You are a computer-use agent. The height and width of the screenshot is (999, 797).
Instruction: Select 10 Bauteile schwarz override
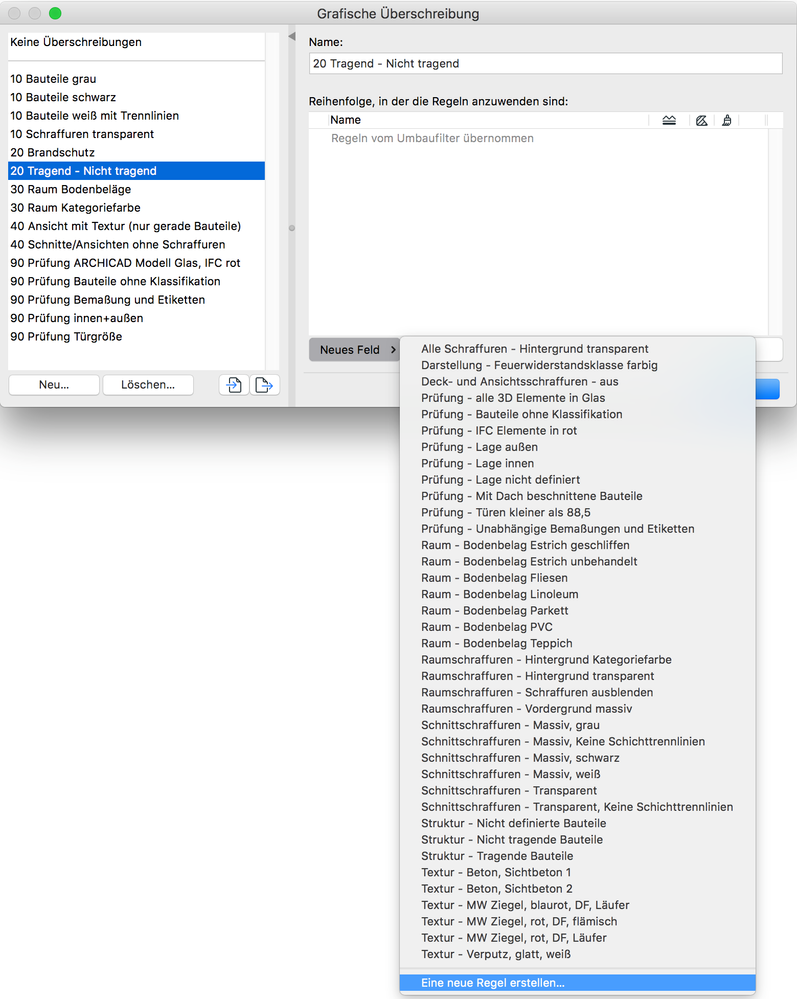pyautogui.click(x=136, y=97)
